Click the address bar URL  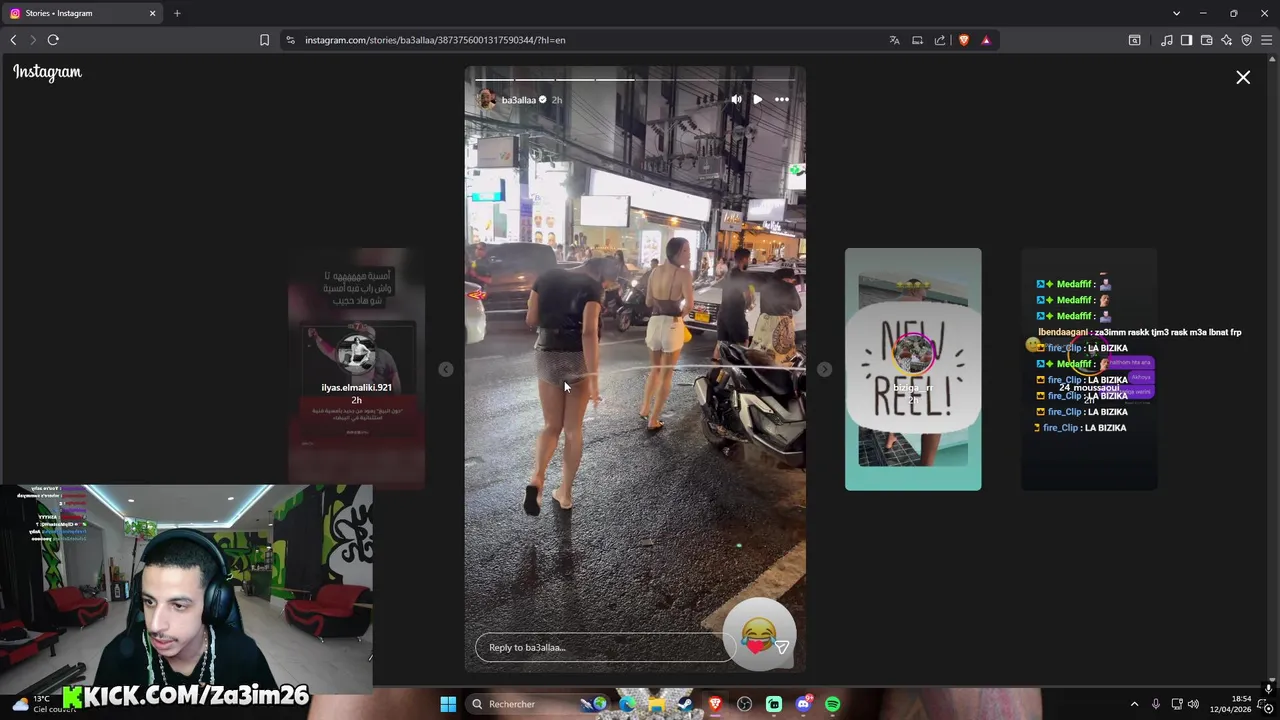pos(435,40)
